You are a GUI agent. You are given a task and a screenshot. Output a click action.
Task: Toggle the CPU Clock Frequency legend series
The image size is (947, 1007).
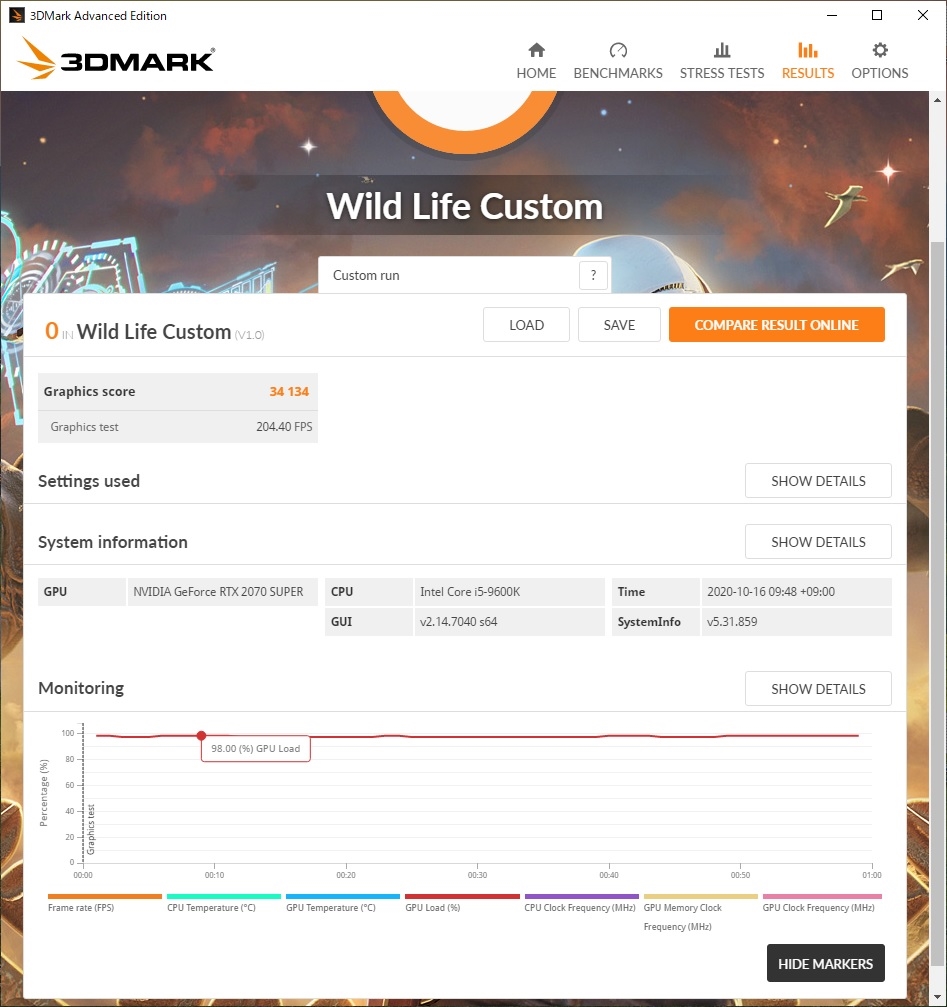(x=581, y=903)
